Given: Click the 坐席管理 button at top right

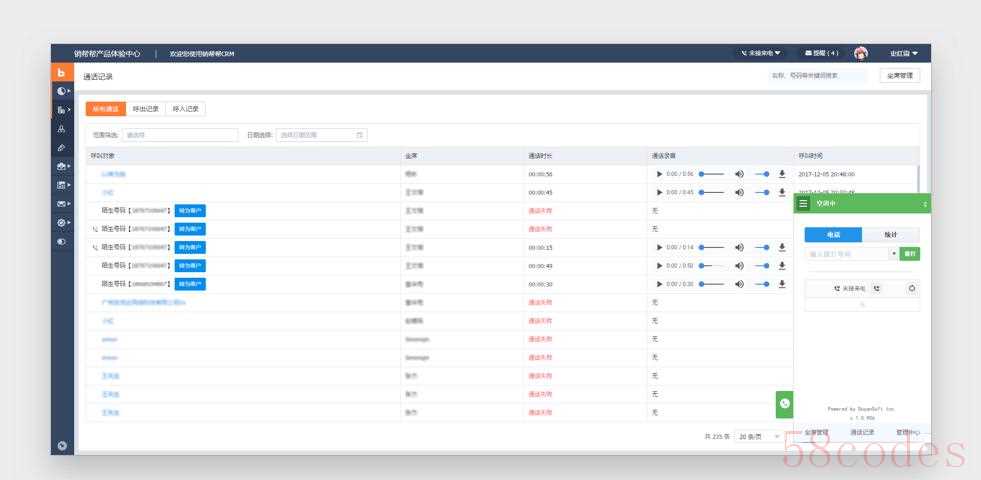Looking at the screenshot, I should click(900, 76).
